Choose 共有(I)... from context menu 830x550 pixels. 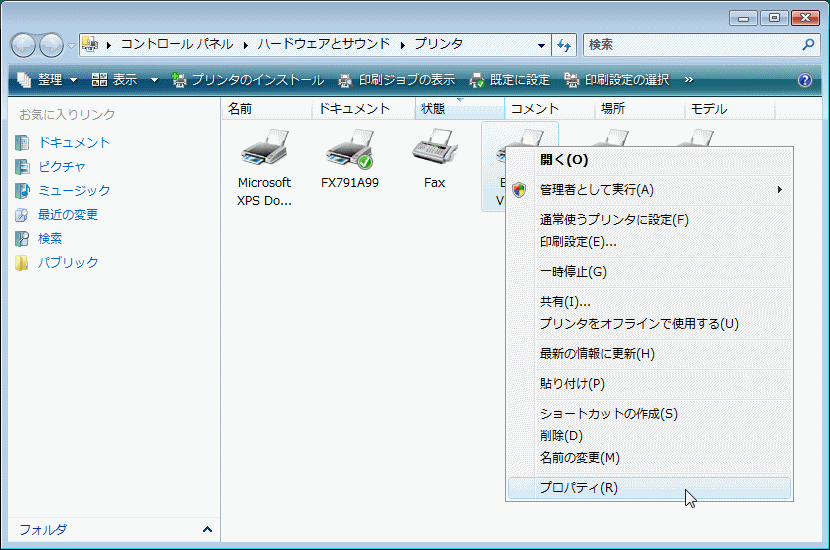tap(649, 302)
